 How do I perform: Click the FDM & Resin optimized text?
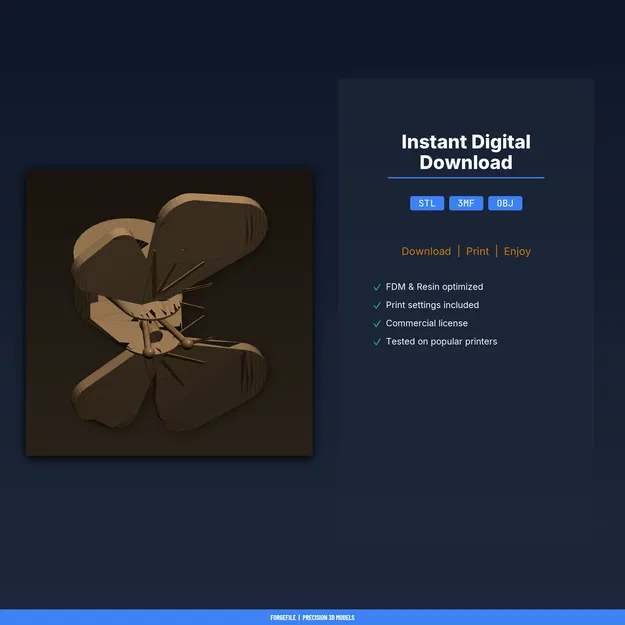pos(434,287)
